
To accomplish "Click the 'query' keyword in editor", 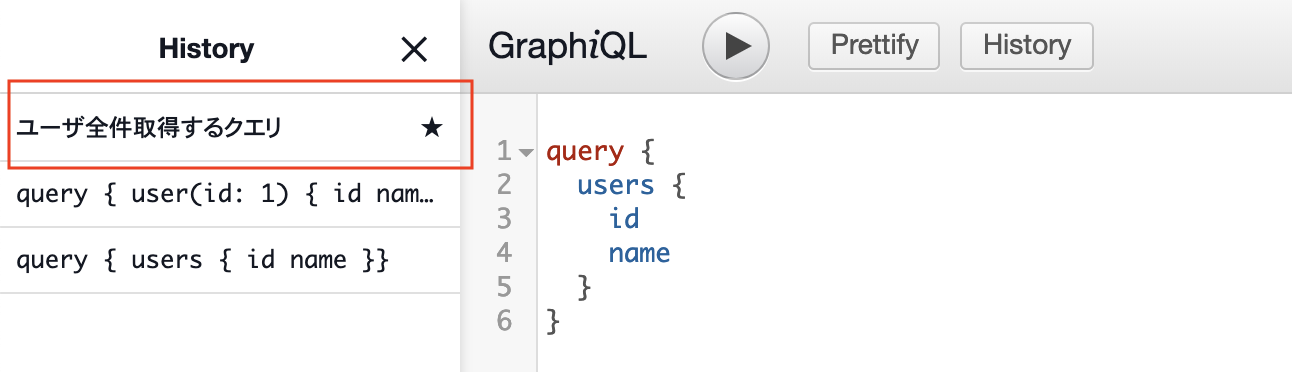I will coord(585,153).
